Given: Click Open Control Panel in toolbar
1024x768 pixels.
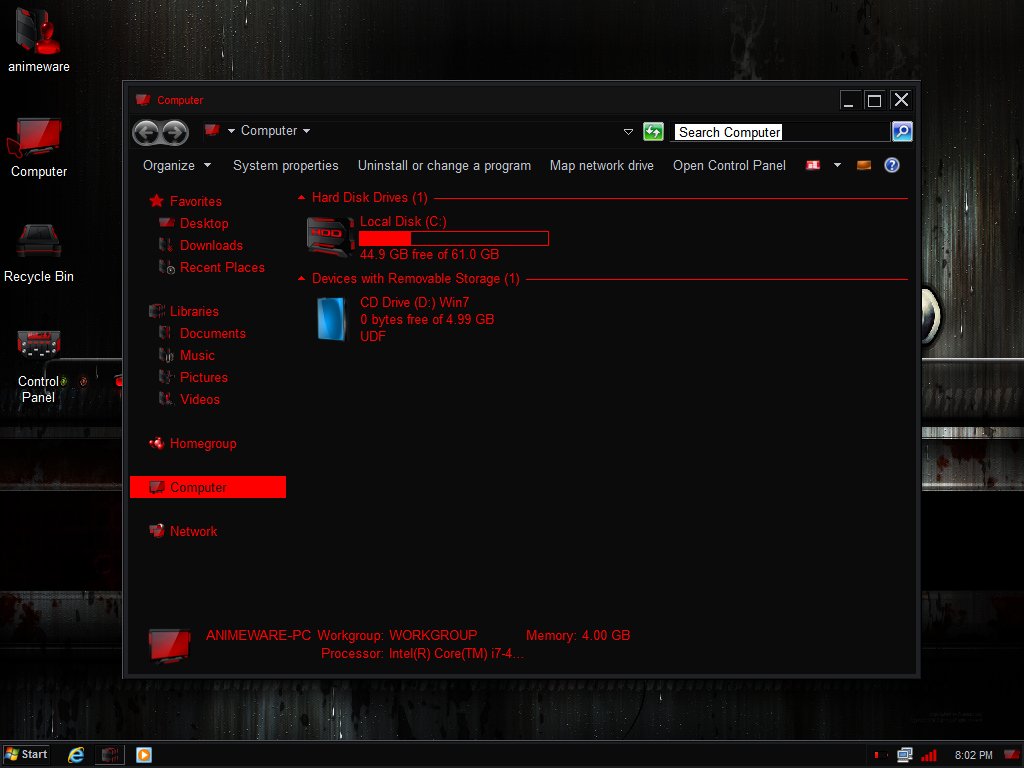Looking at the screenshot, I should tap(729, 166).
